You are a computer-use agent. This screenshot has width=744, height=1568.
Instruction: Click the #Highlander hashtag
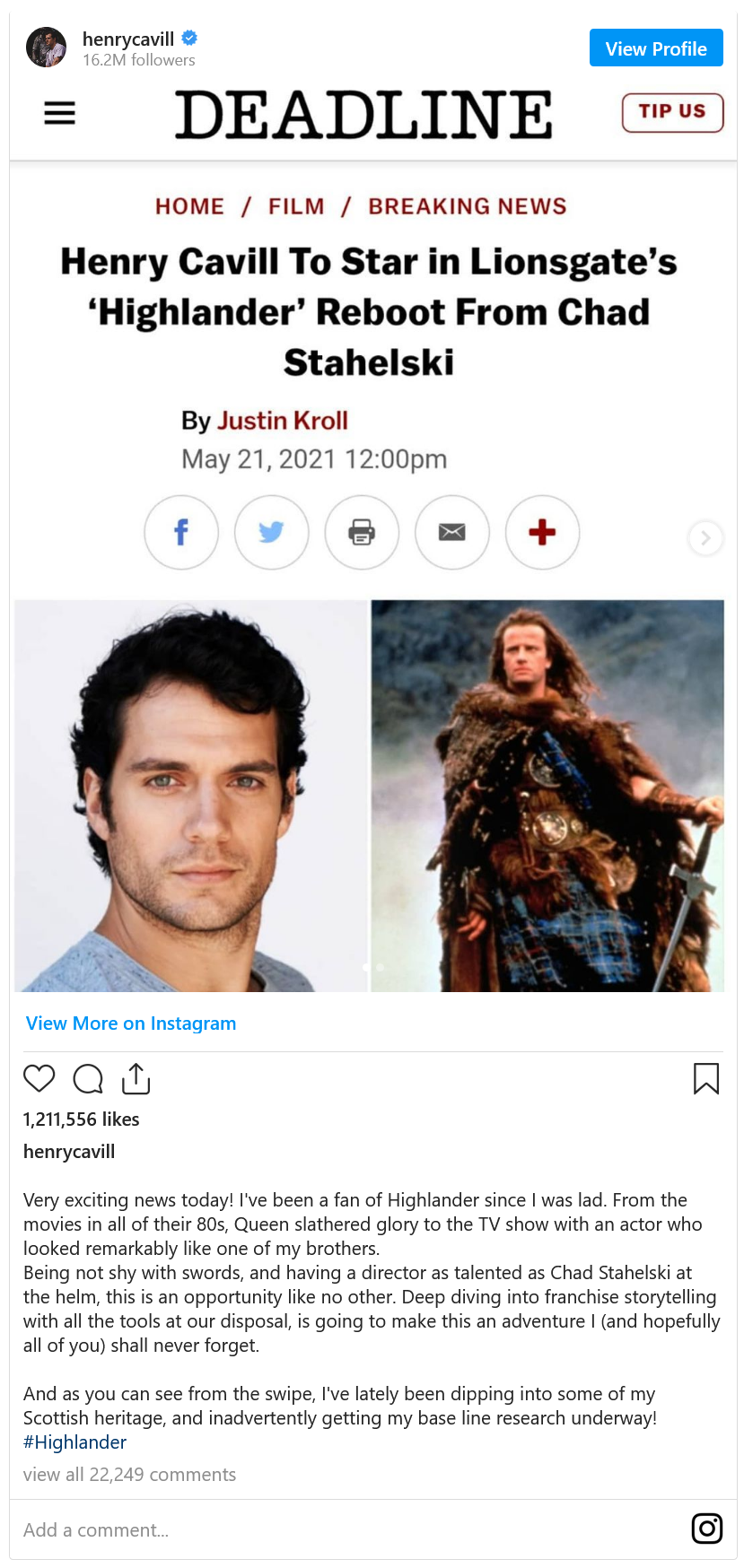(74, 1442)
